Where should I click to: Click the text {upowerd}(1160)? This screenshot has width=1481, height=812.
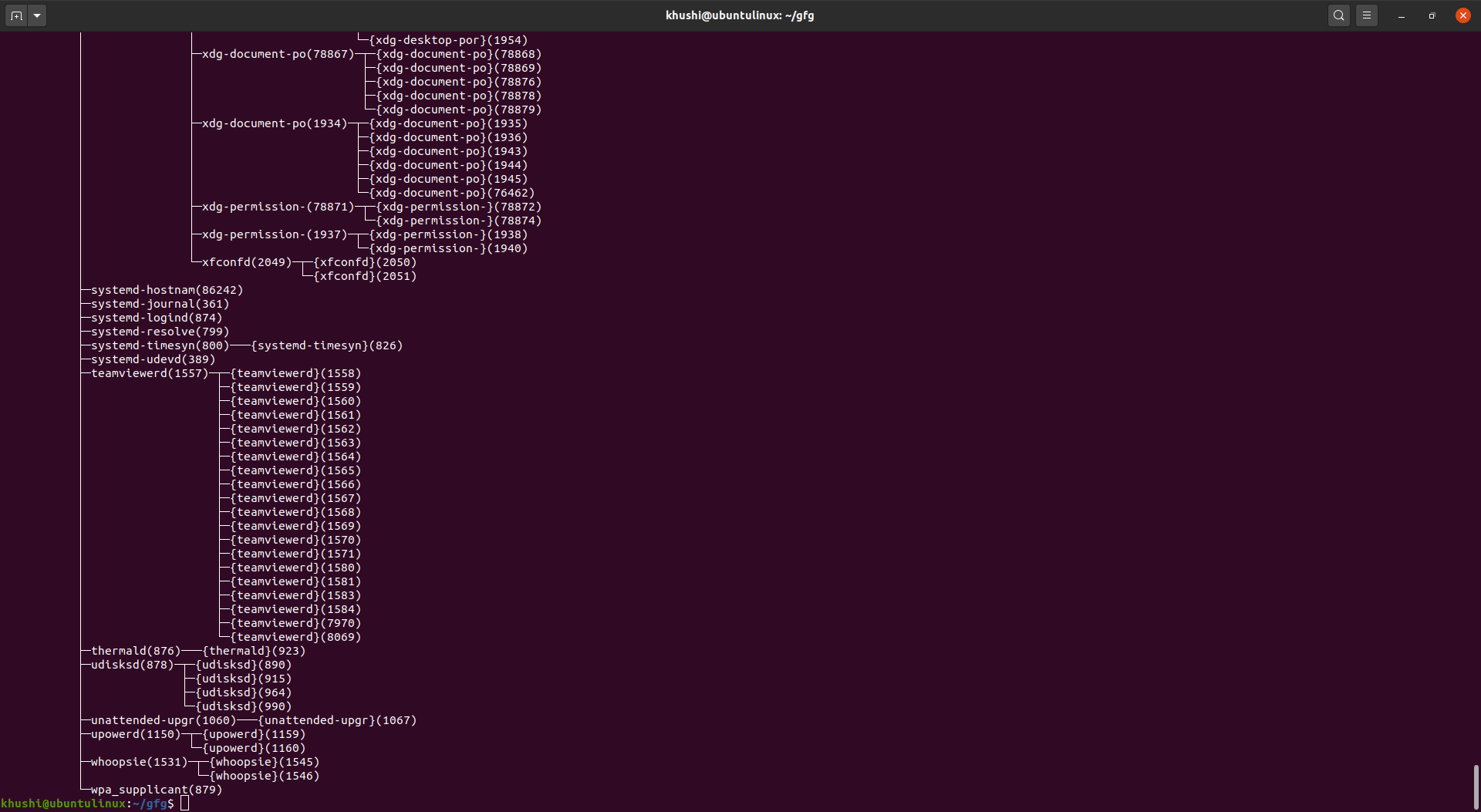(254, 748)
